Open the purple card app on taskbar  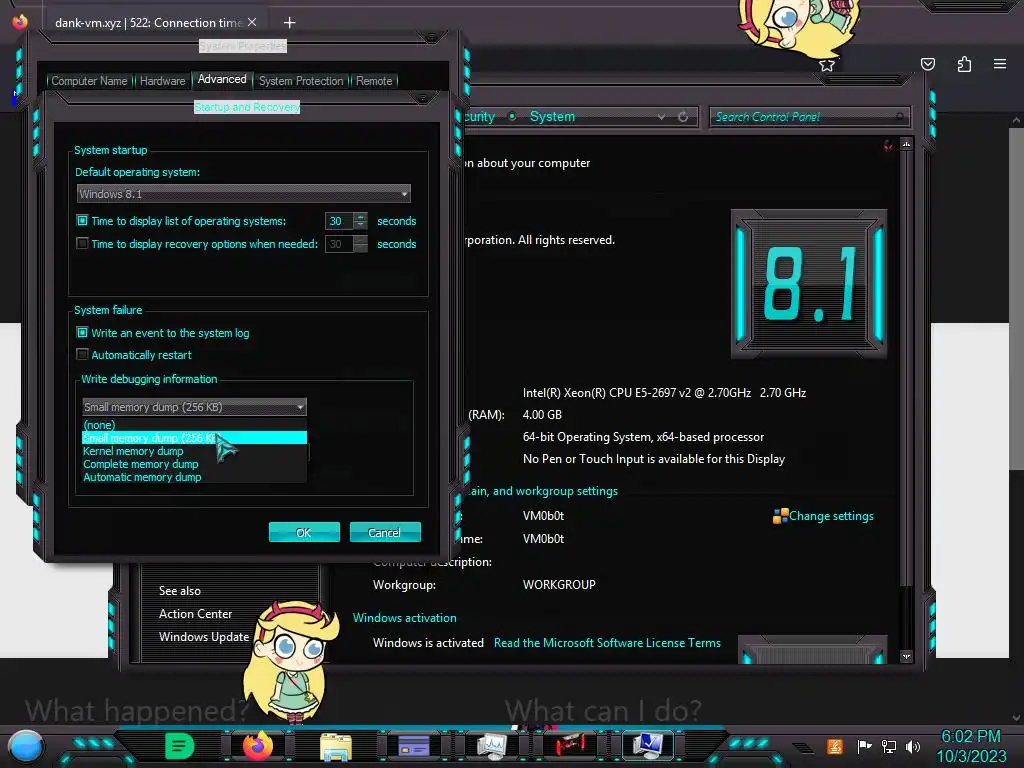(x=414, y=746)
